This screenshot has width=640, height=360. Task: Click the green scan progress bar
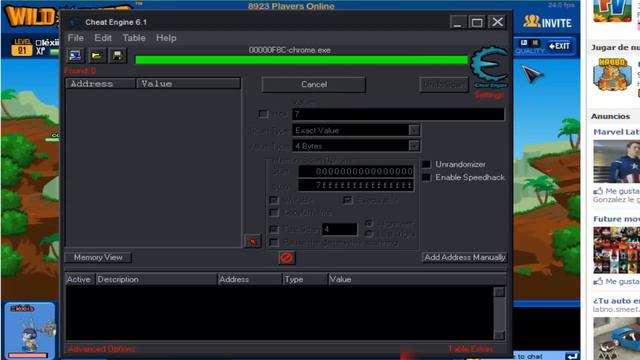(301, 60)
